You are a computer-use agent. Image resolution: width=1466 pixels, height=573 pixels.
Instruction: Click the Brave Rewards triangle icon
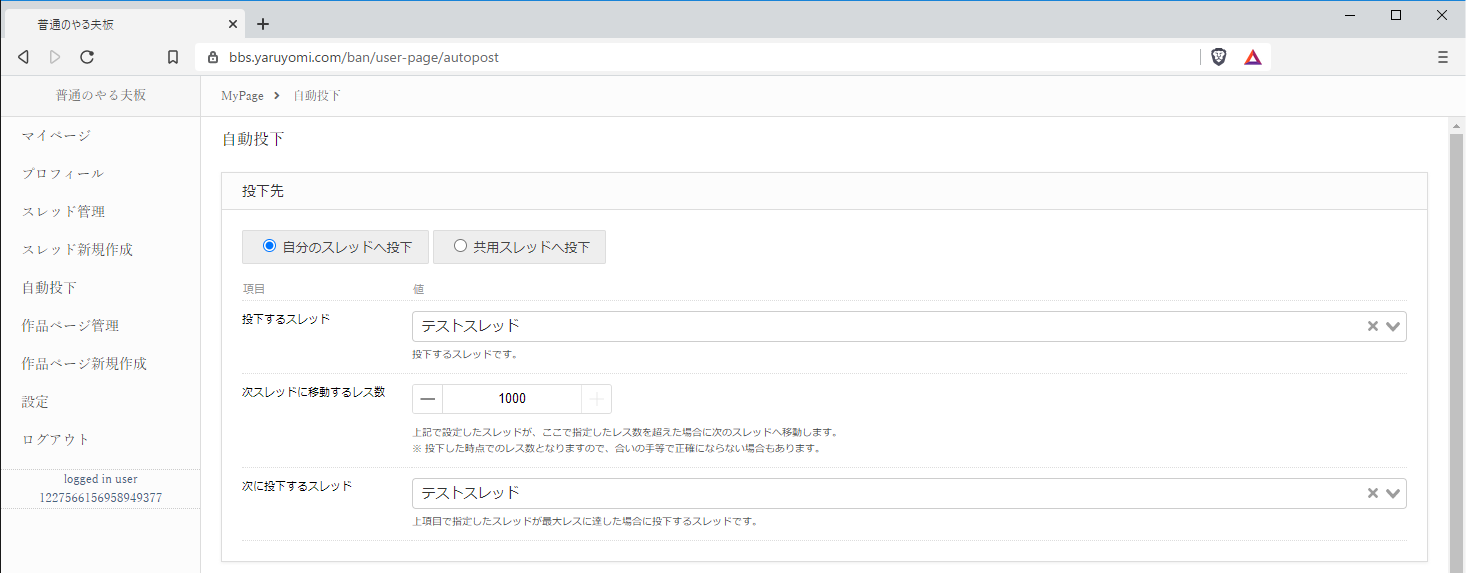click(1253, 57)
